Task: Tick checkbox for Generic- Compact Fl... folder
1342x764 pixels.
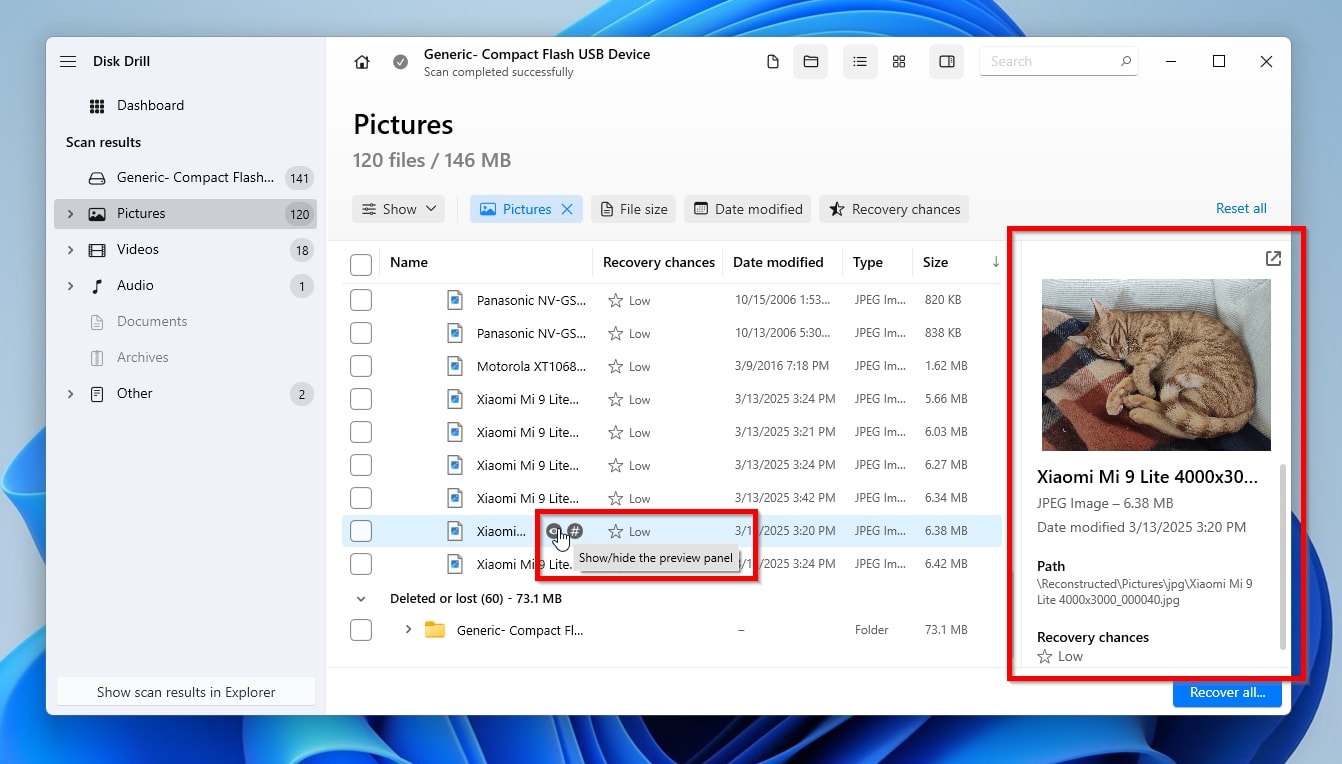Action: [361, 631]
